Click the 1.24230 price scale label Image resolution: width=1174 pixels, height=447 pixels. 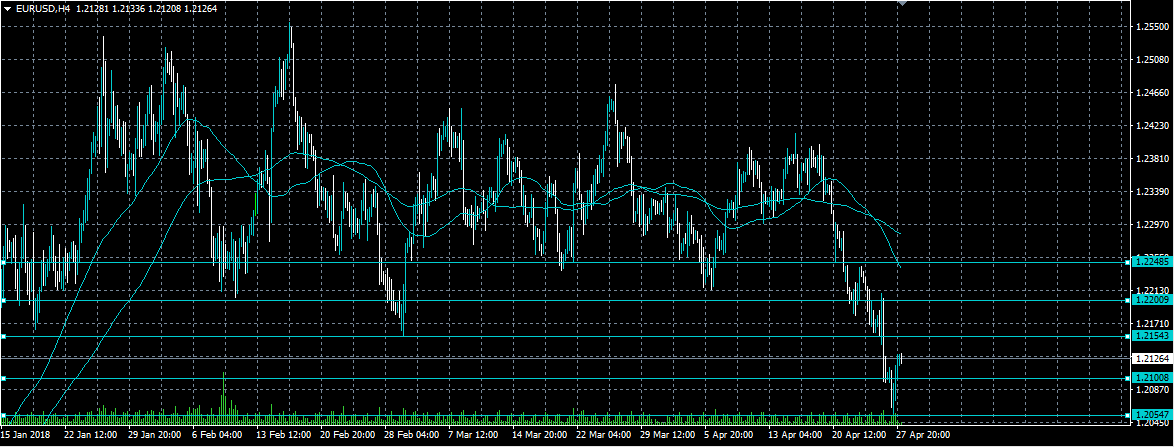pyautogui.click(x=1152, y=126)
